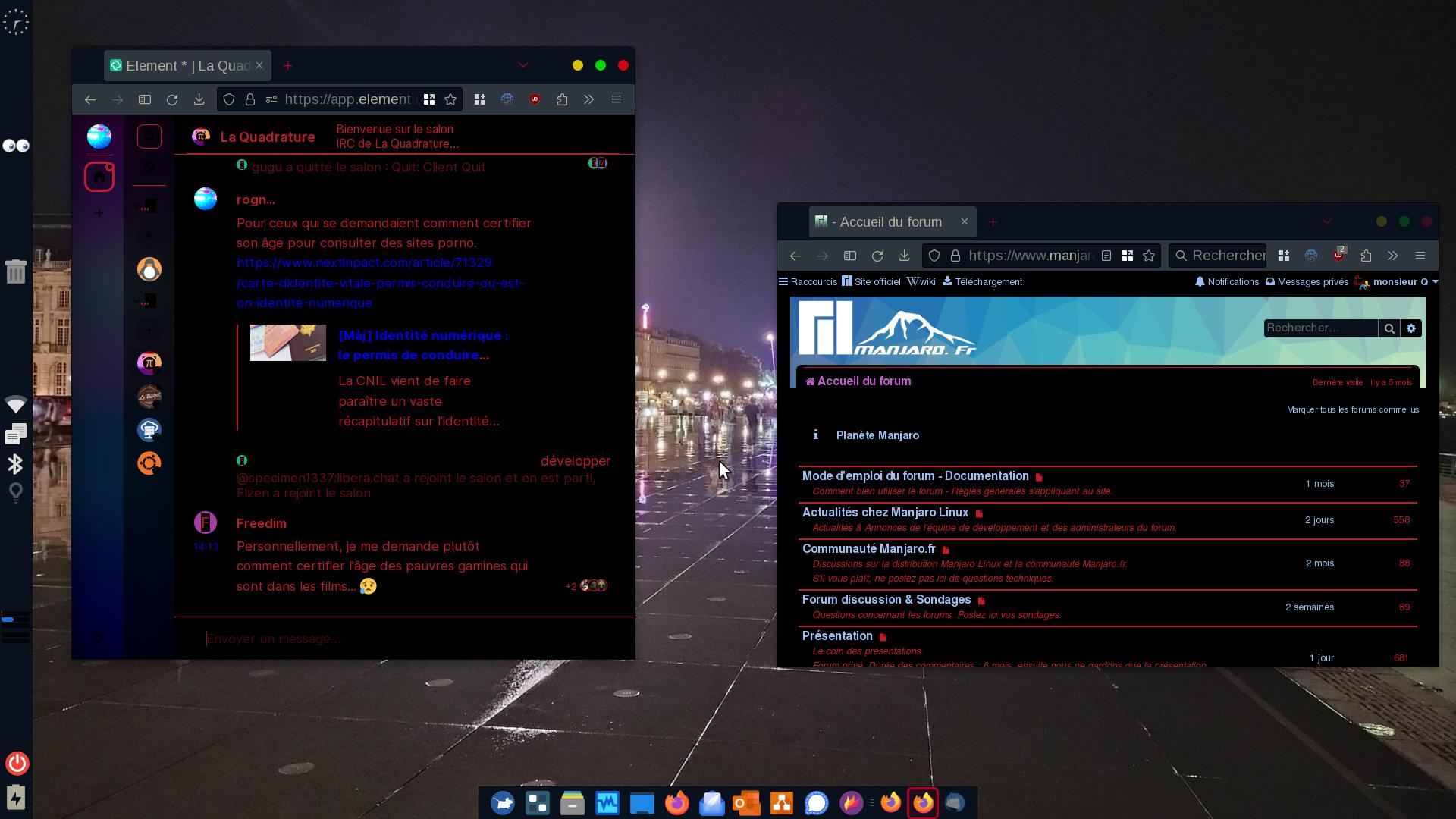Open list-all-tabs chevron in Element window
Viewport: 1456px width, 819px height.
pyautogui.click(x=523, y=65)
